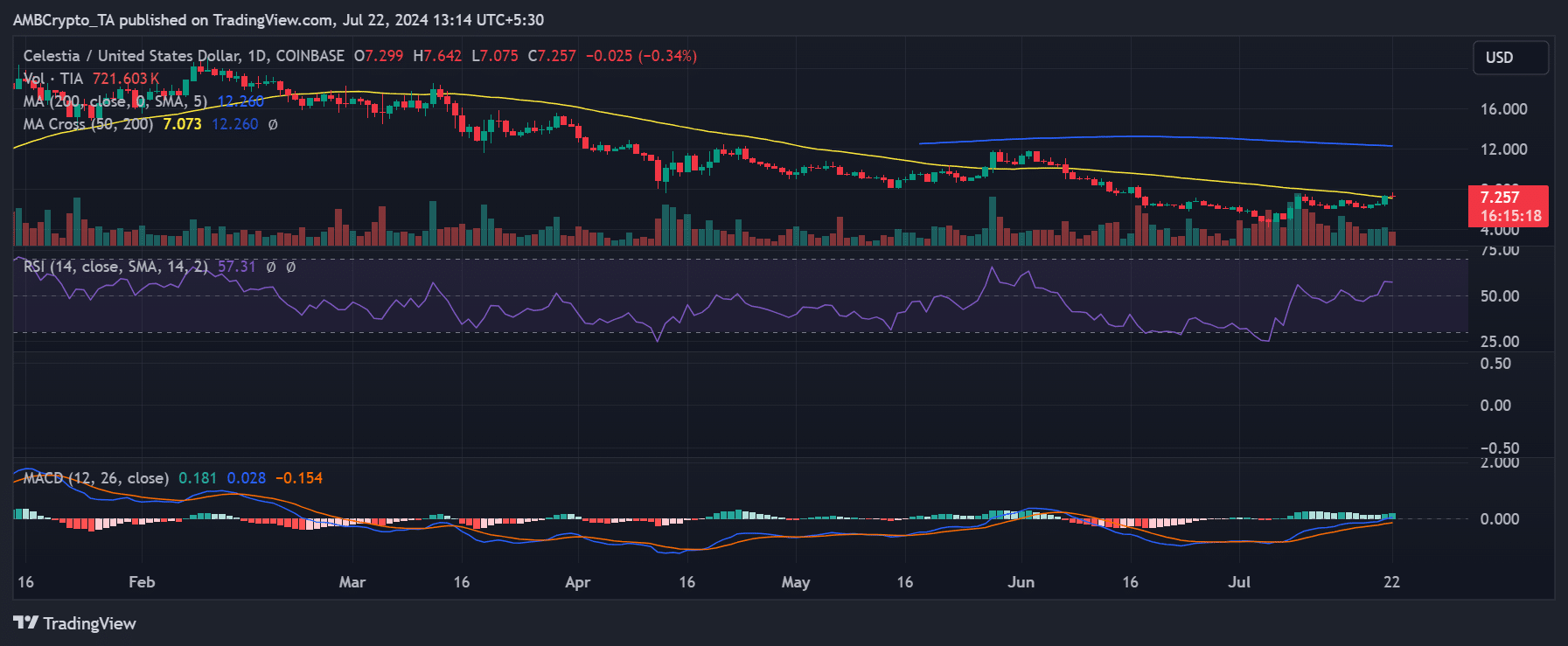This screenshot has width=1568, height=646.
Task: Click the low price L7.075
Action: pyautogui.click(x=495, y=56)
